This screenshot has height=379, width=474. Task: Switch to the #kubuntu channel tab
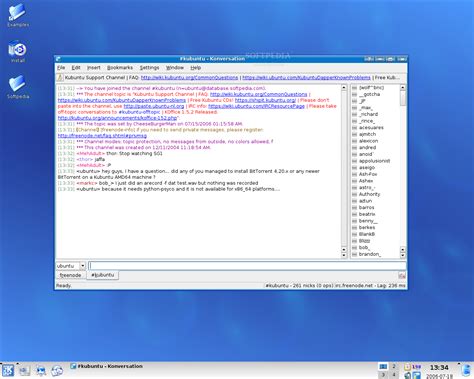(103, 275)
